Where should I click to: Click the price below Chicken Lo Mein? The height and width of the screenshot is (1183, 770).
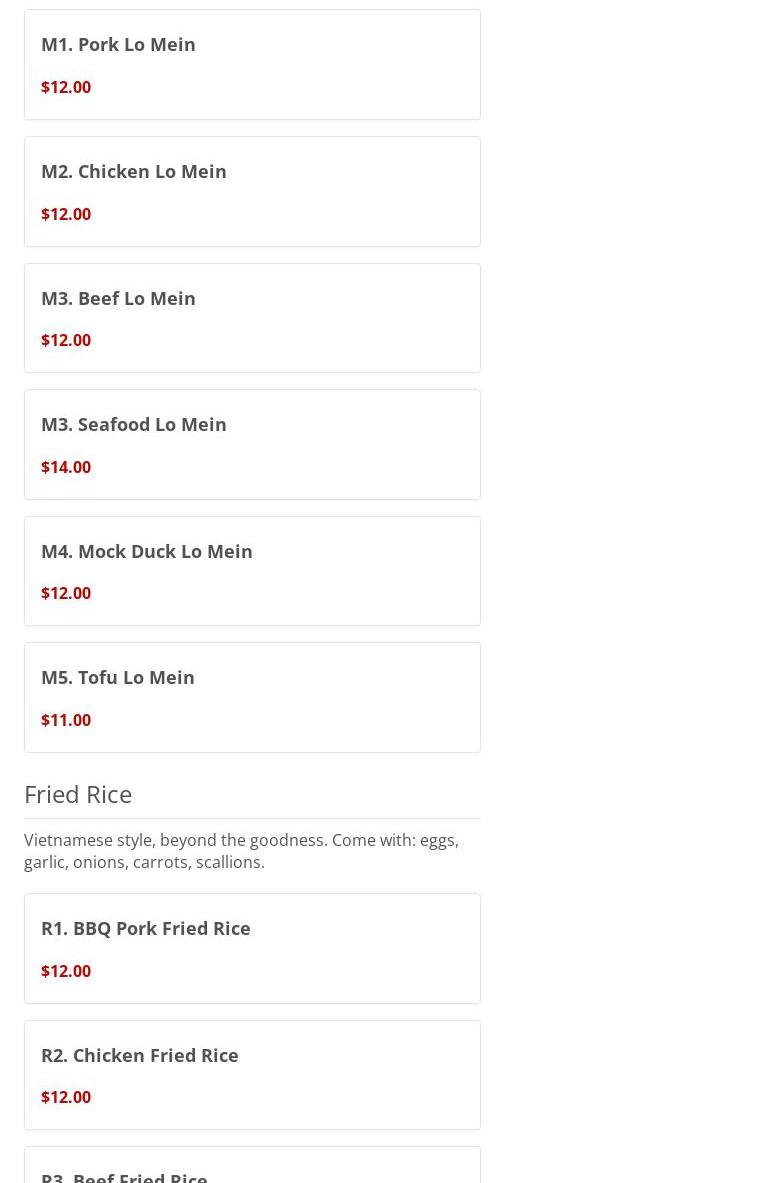pos(66,214)
